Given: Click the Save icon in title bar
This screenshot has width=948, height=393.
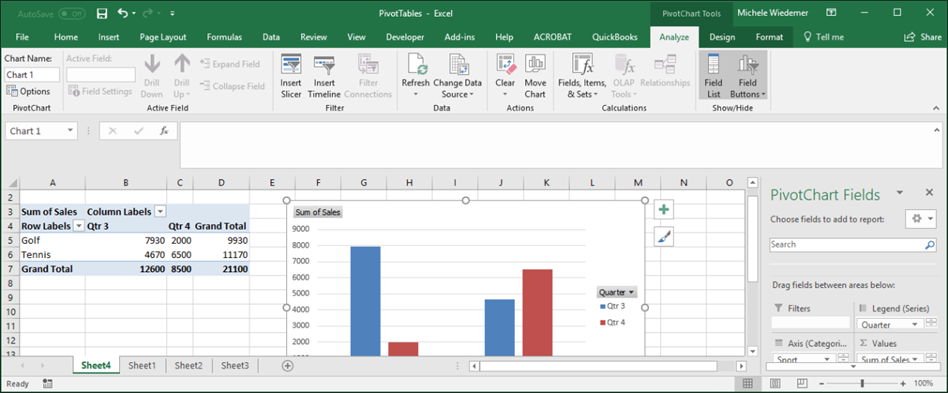Looking at the screenshot, I should point(102,13).
